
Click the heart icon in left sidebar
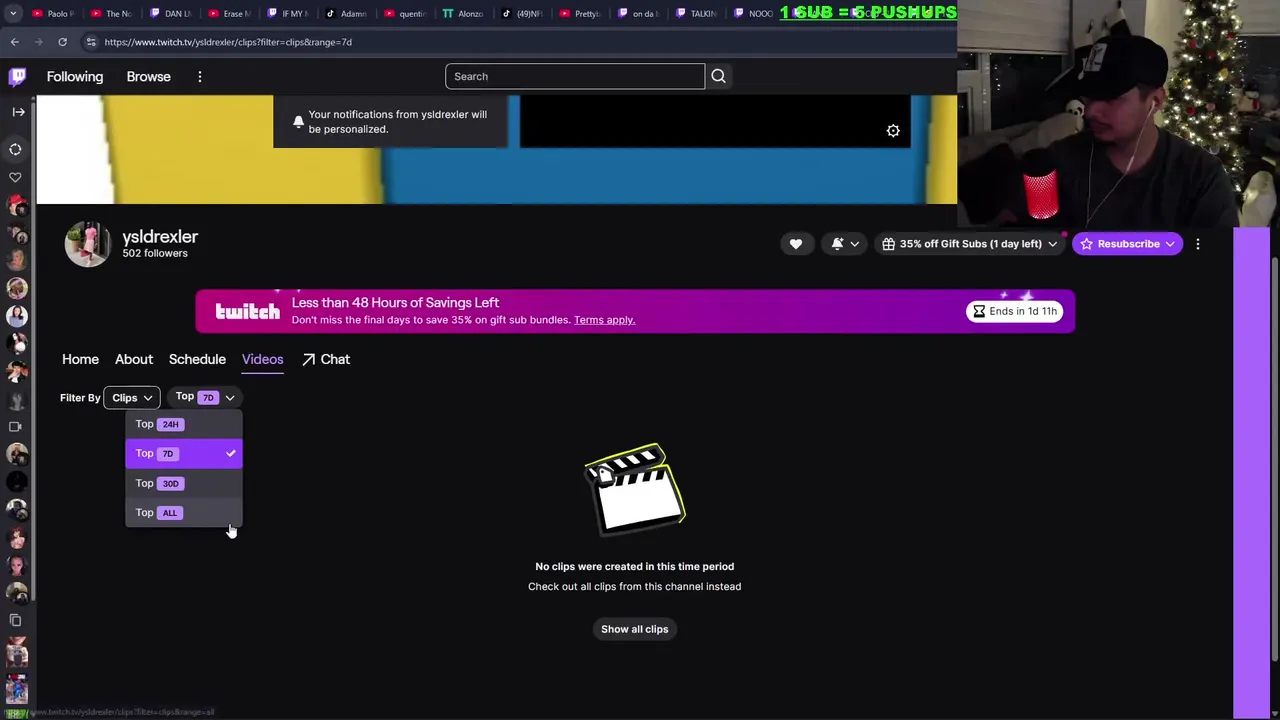click(x=15, y=177)
